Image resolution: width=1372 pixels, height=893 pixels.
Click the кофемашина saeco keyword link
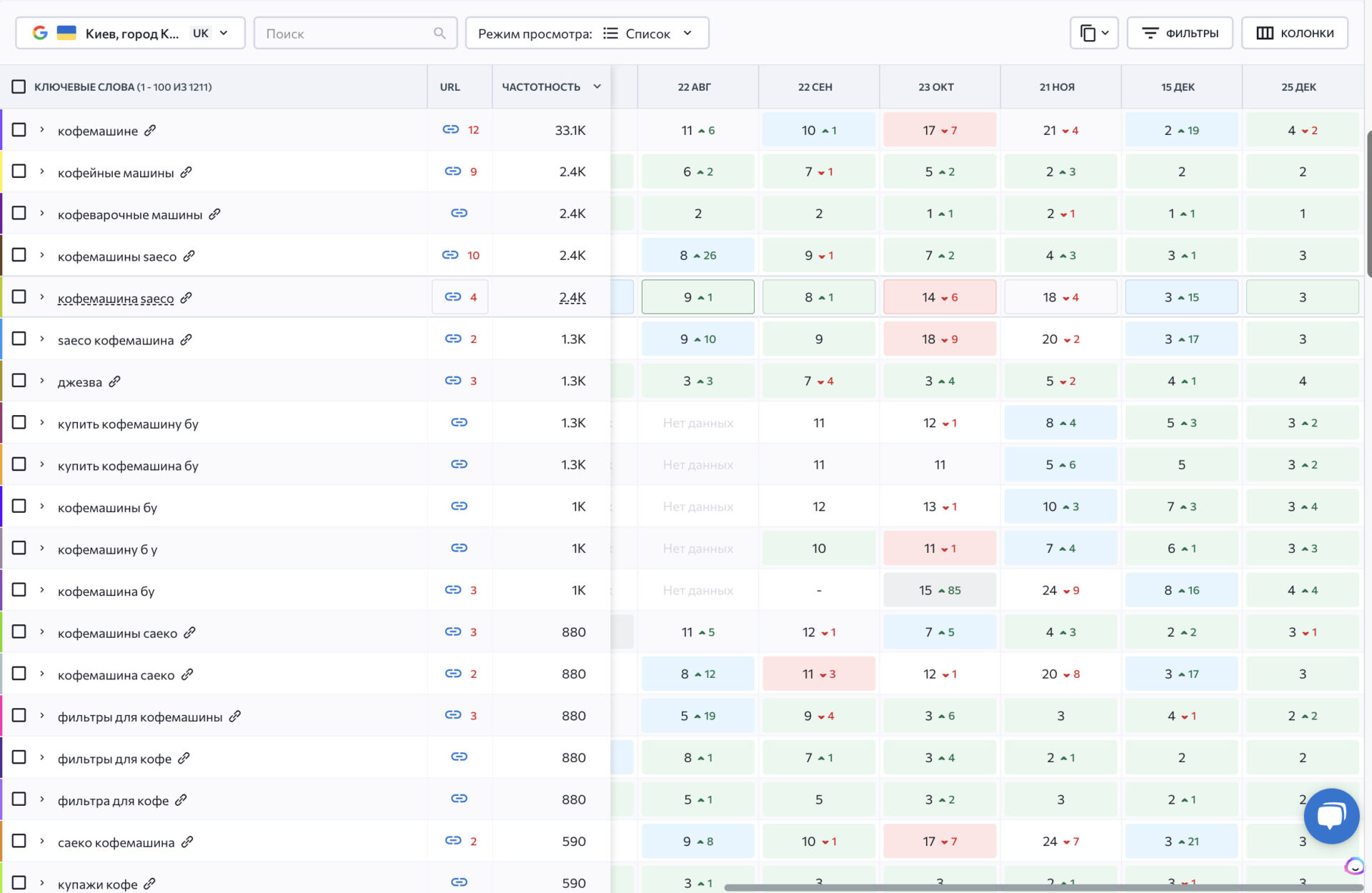[116, 298]
